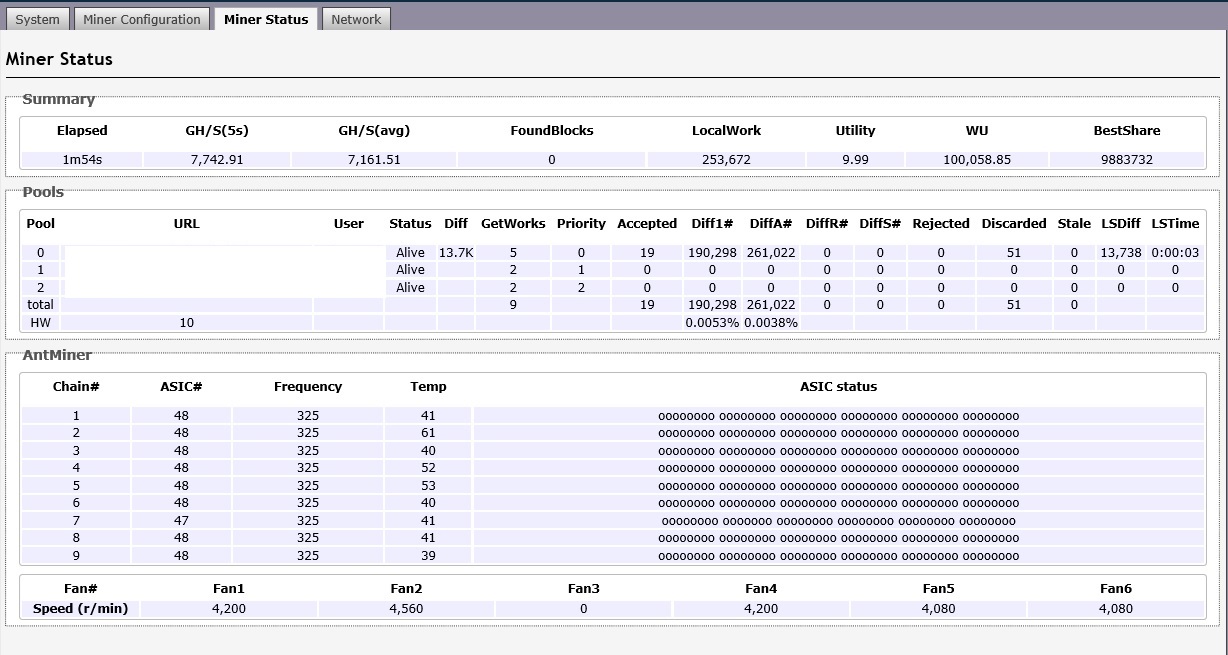1228x655 pixels.
Task: Click the Fan3 speed value 0
Action: [x=583, y=609]
